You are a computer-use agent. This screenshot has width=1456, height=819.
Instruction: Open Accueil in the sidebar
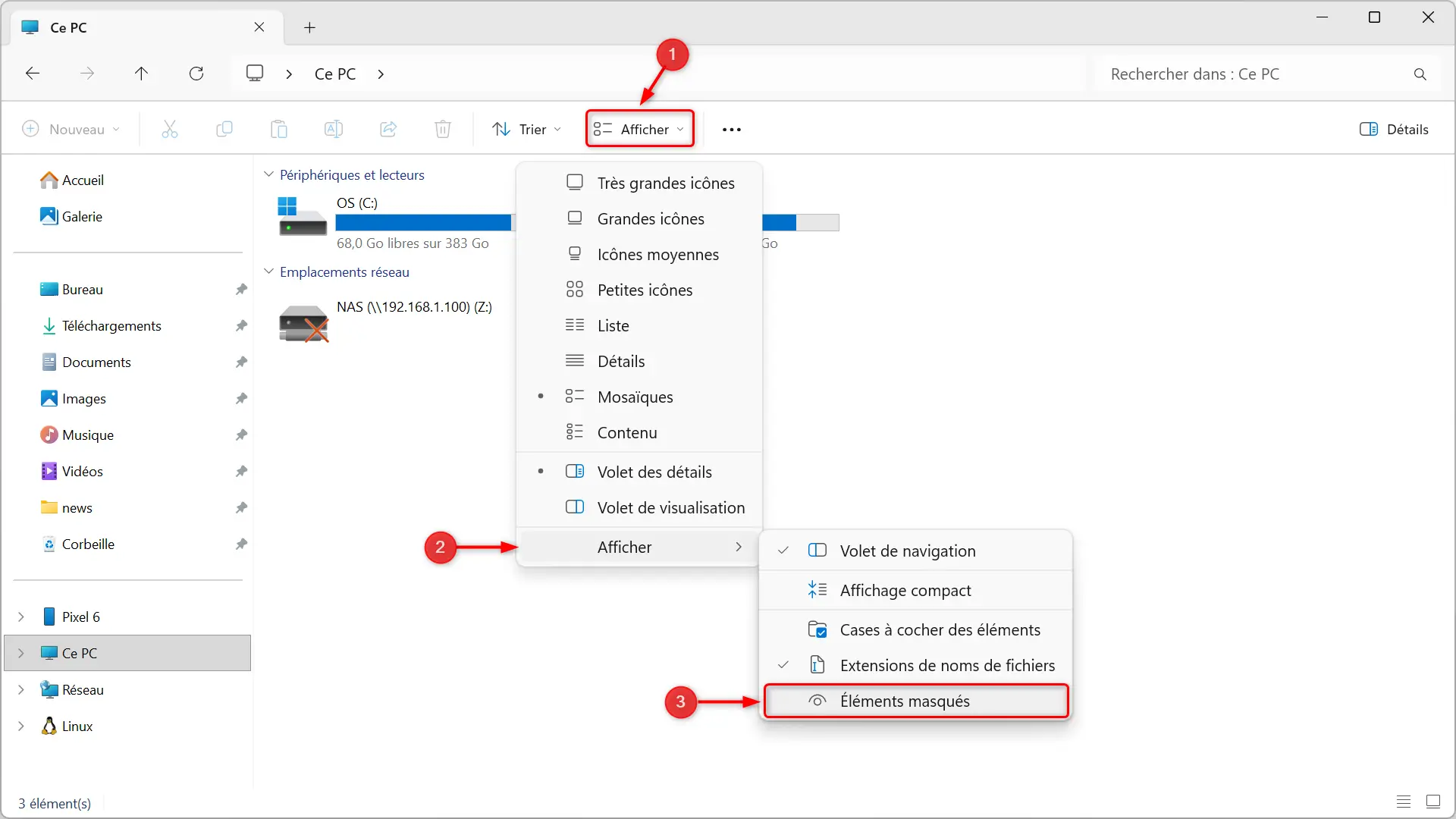(x=72, y=180)
